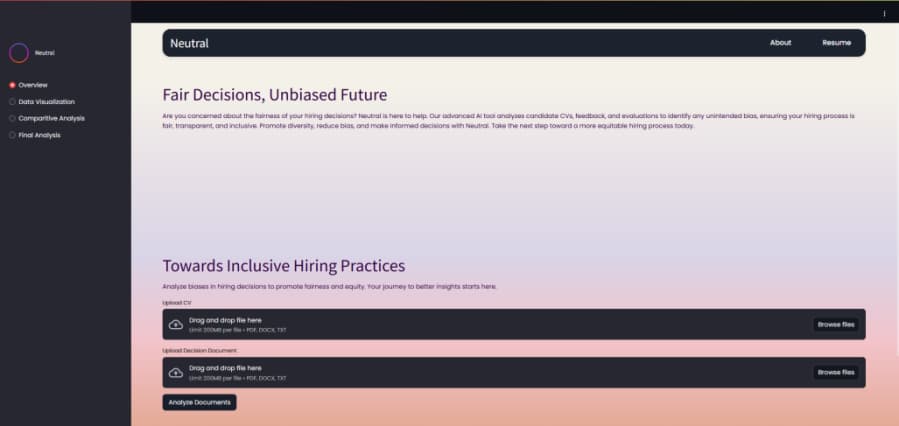
Task: Open the three-dot menu at top right
Action: click(884, 13)
